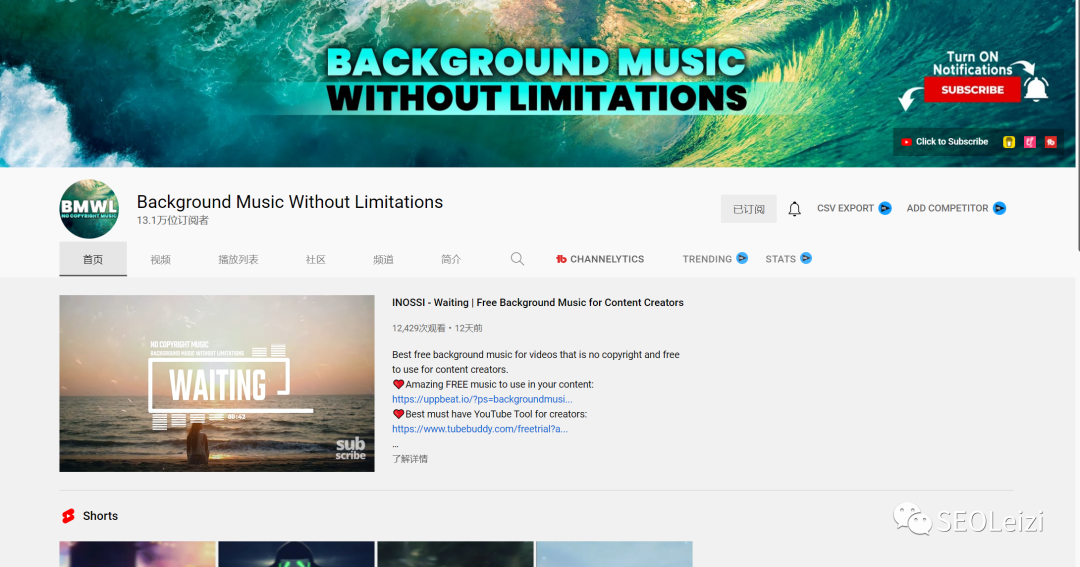The height and width of the screenshot is (567, 1080).
Task: Click the Shorts section heading
Action: 100,516
